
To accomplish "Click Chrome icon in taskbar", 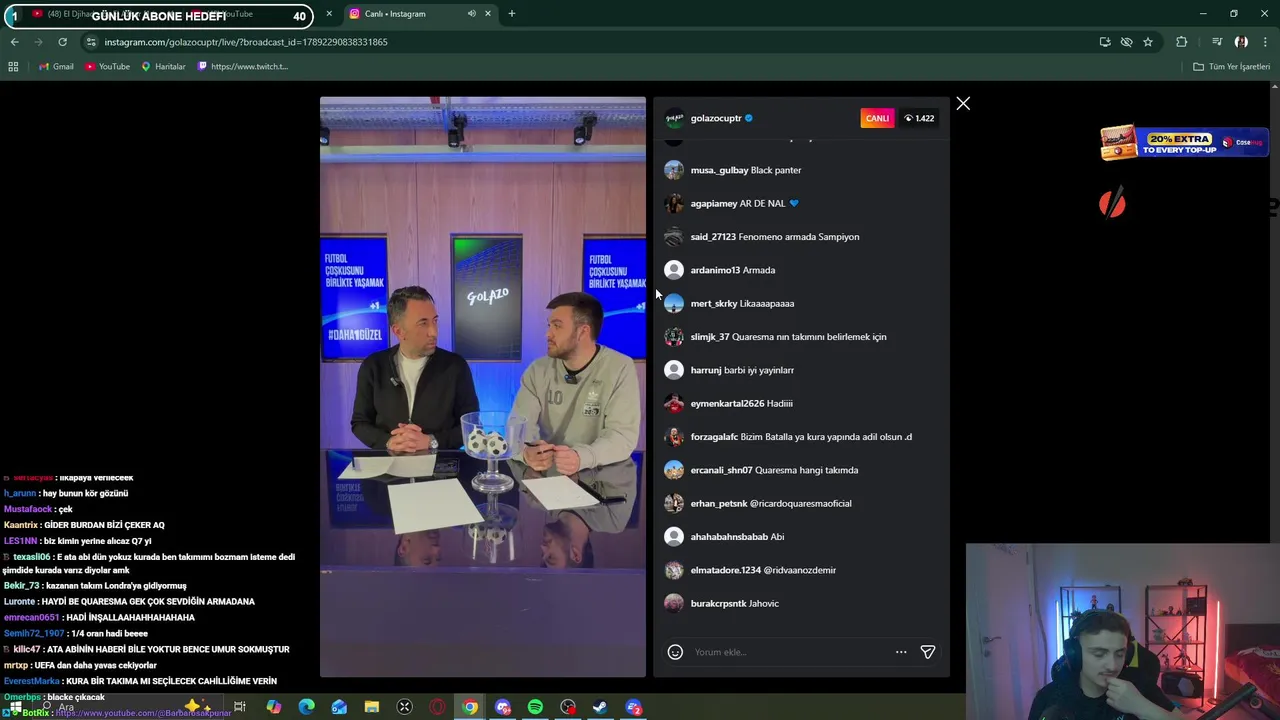I will [x=470, y=707].
